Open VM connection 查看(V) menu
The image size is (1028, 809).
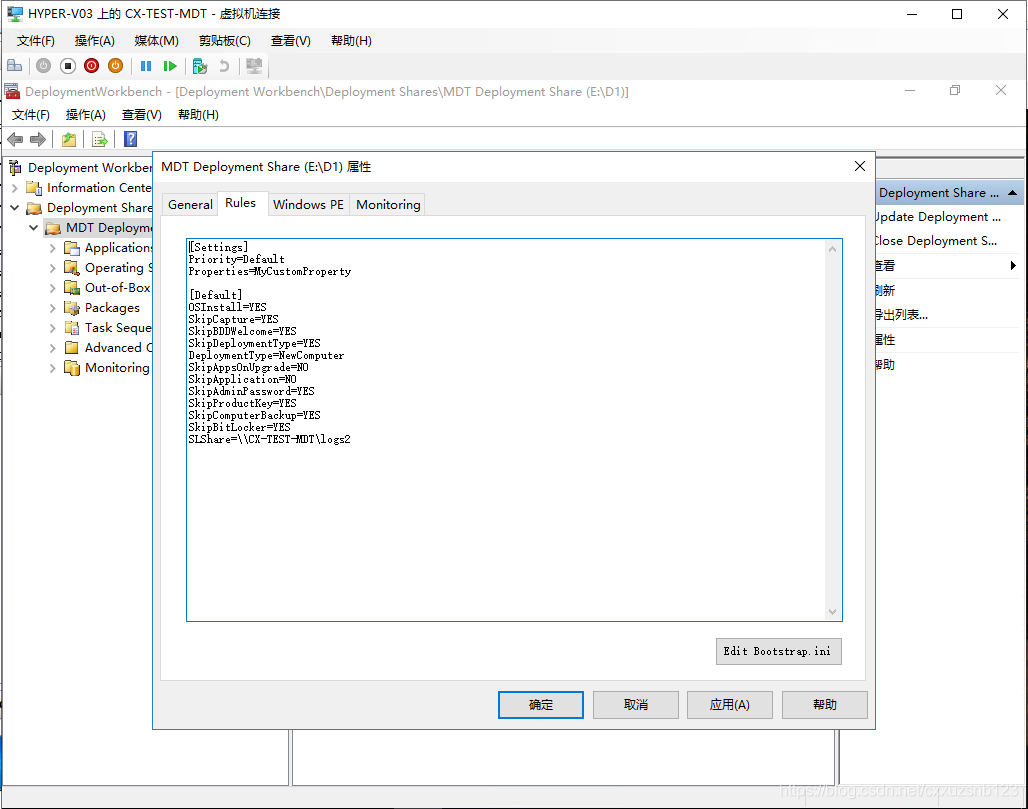pyautogui.click(x=290, y=41)
